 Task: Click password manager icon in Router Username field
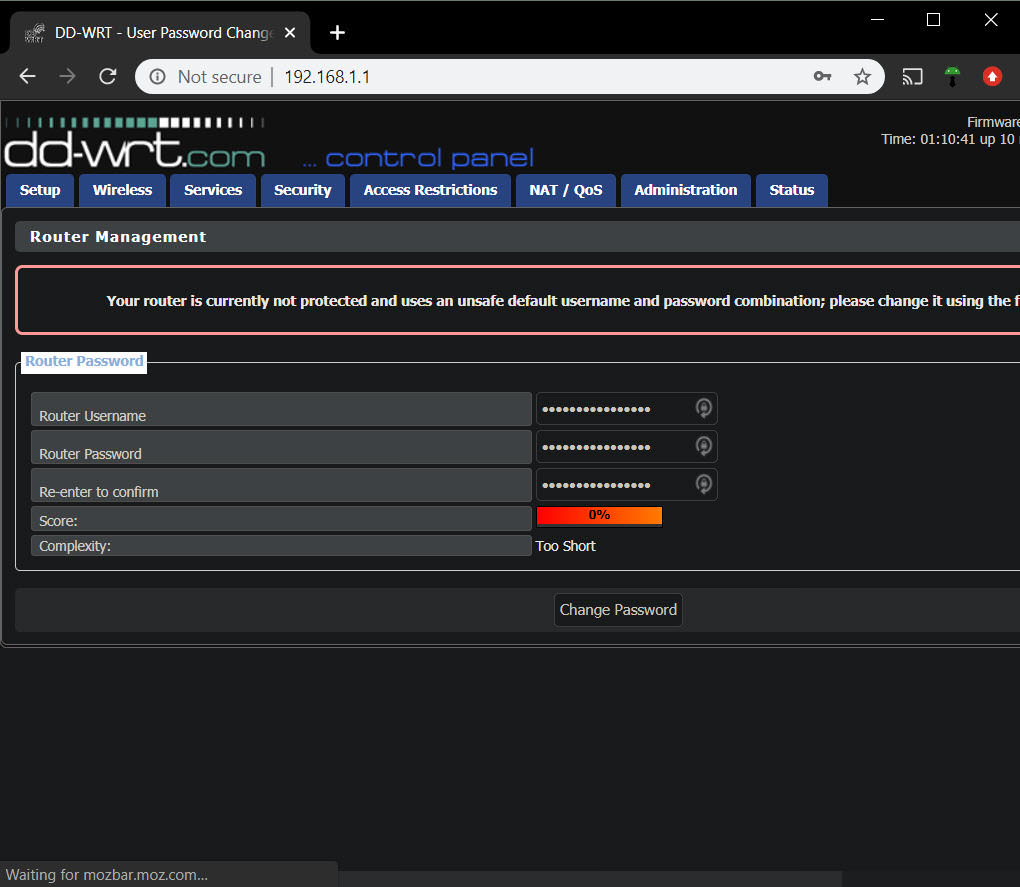pos(703,408)
